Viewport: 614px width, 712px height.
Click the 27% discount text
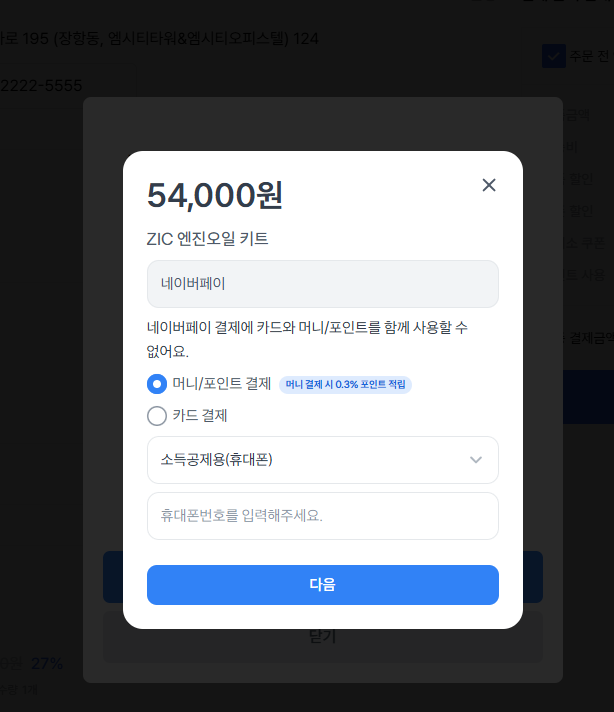(x=47, y=663)
